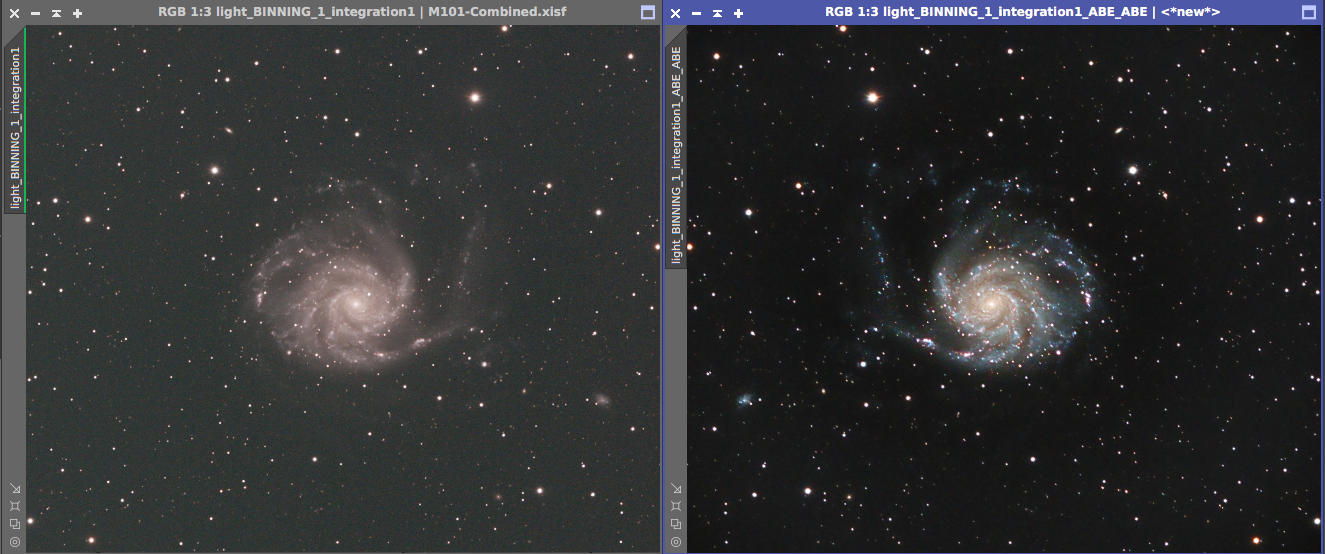This screenshot has height=554, width=1325.
Task: Click the diagonal arrow resize icon in M101-Combined window
Action: pyautogui.click(x=15, y=488)
